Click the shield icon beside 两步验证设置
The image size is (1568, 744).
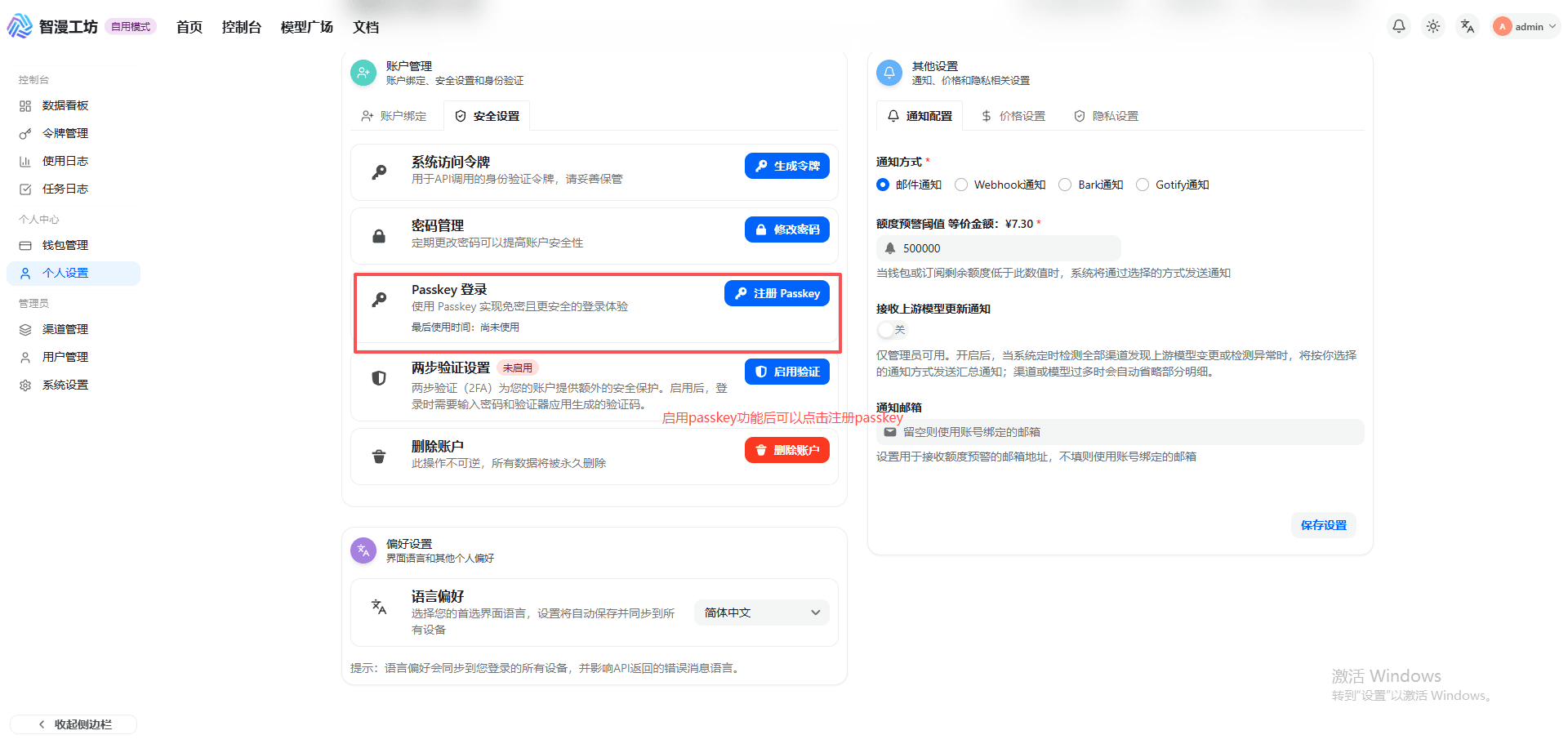point(379,378)
